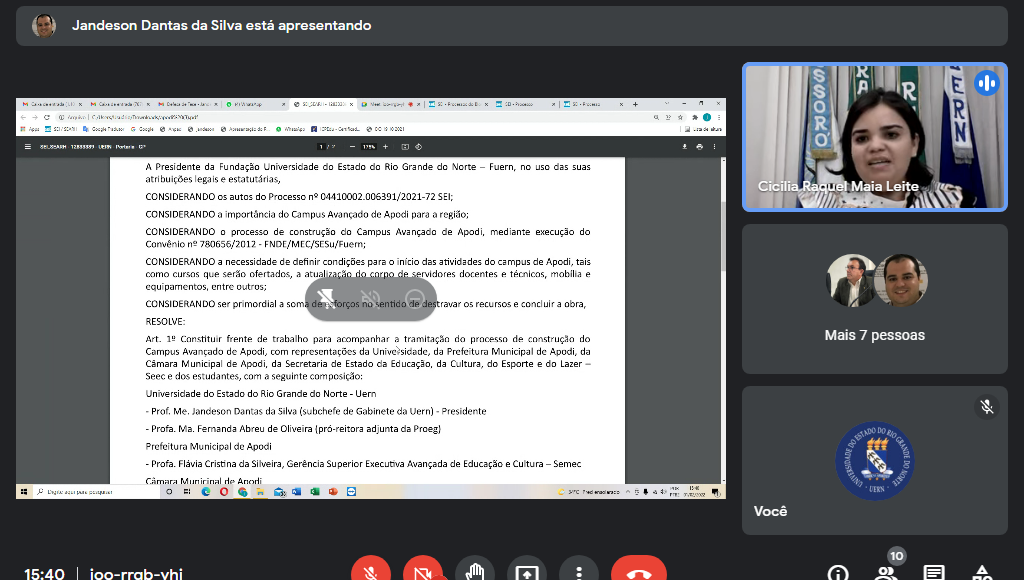This screenshot has height=580, width=1024.
Task: Select Cicilia Raquel Maia Leite's video tile
Action: pos(874,137)
